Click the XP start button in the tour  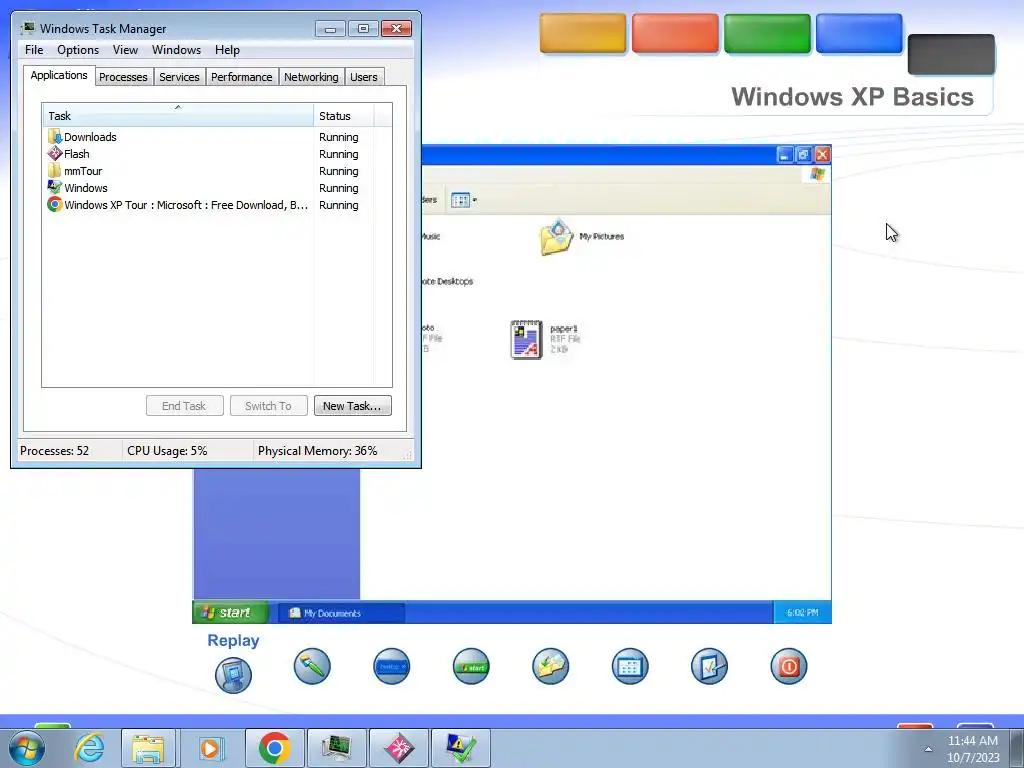click(x=230, y=613)
